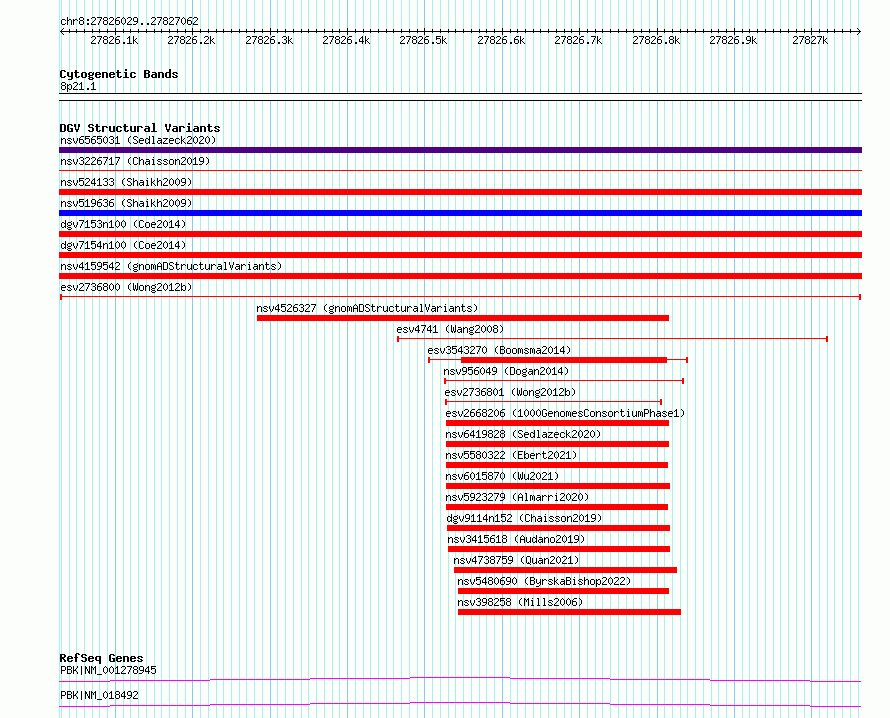Click the 8p21.1 cytogenetic band label
Viewport: 890px width, 718px height.
78,86
